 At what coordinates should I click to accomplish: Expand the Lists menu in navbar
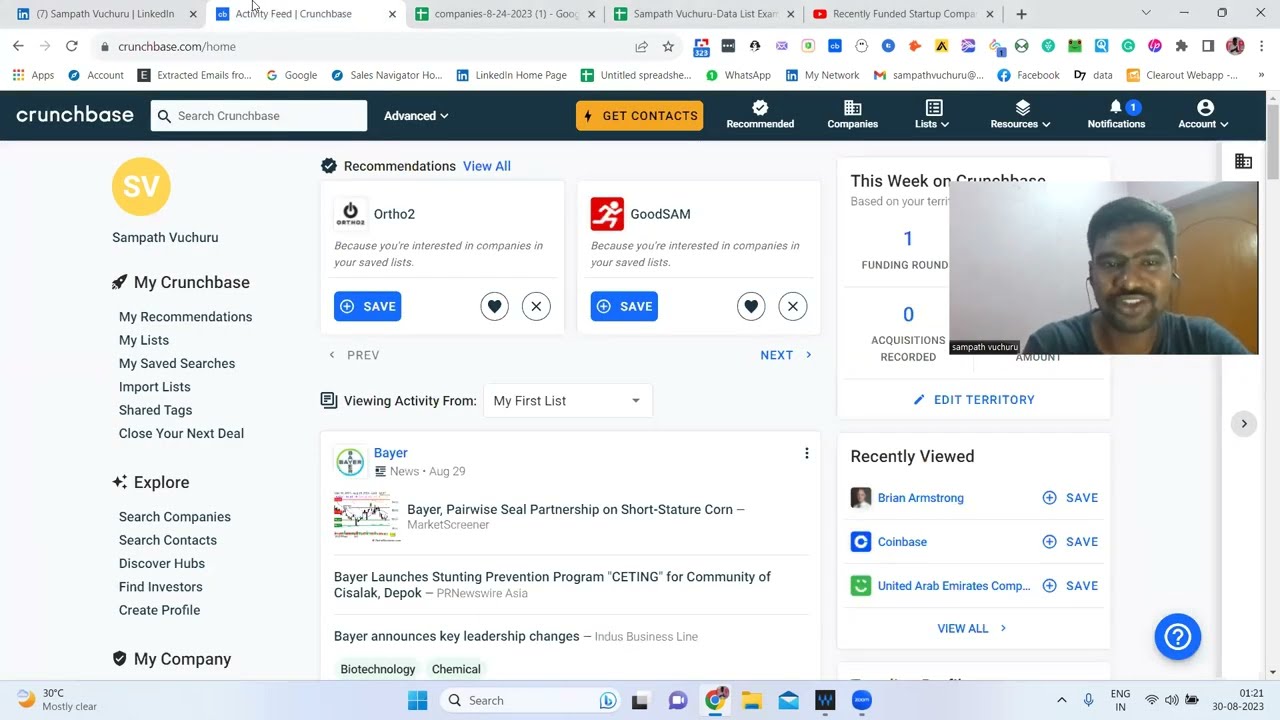pyautogui.click(x=932, y=114)
